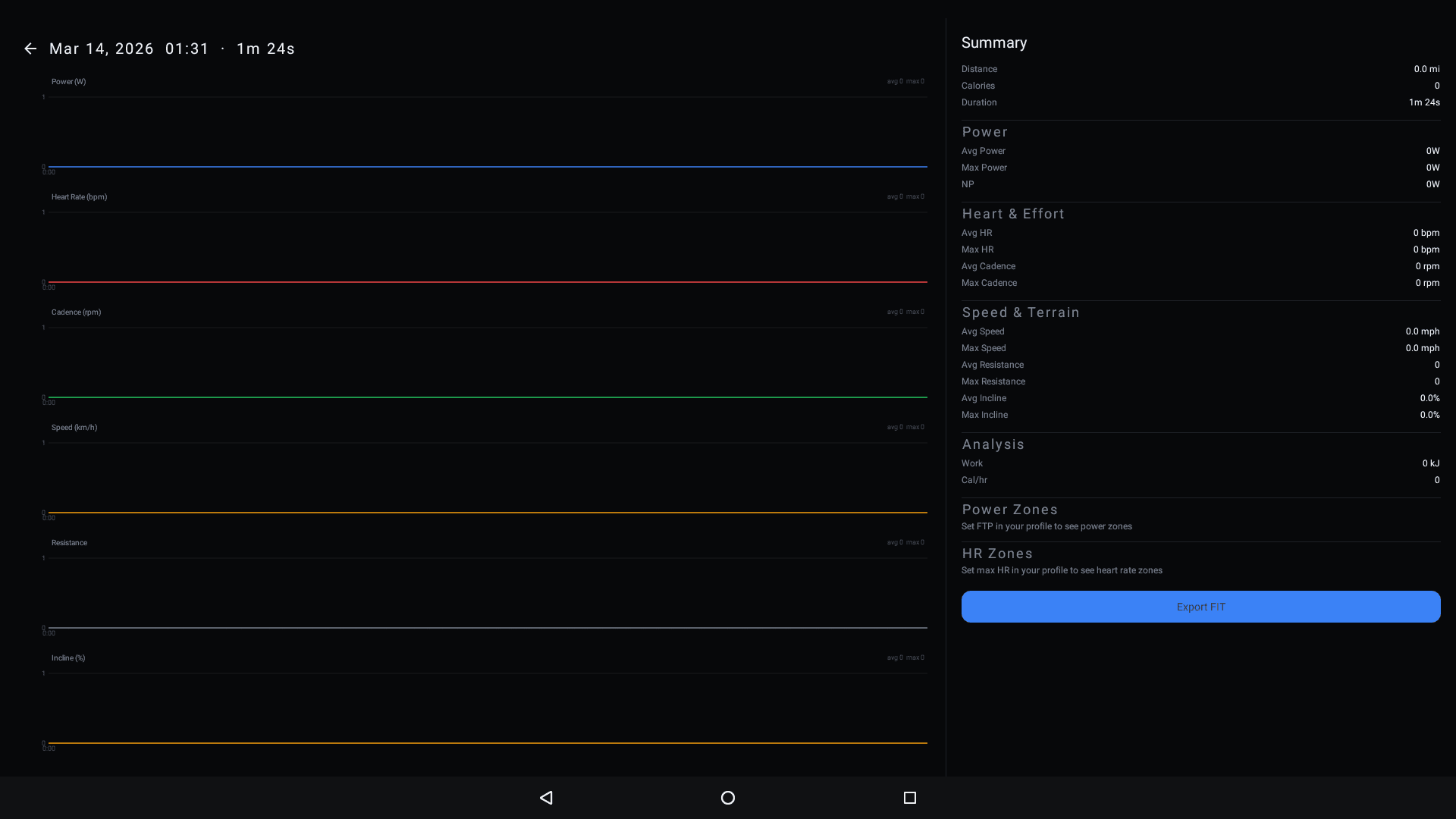Viewport: 1456px width, 819px height.
Task: Click the green cadence graph line
Action: click(485, 397)
